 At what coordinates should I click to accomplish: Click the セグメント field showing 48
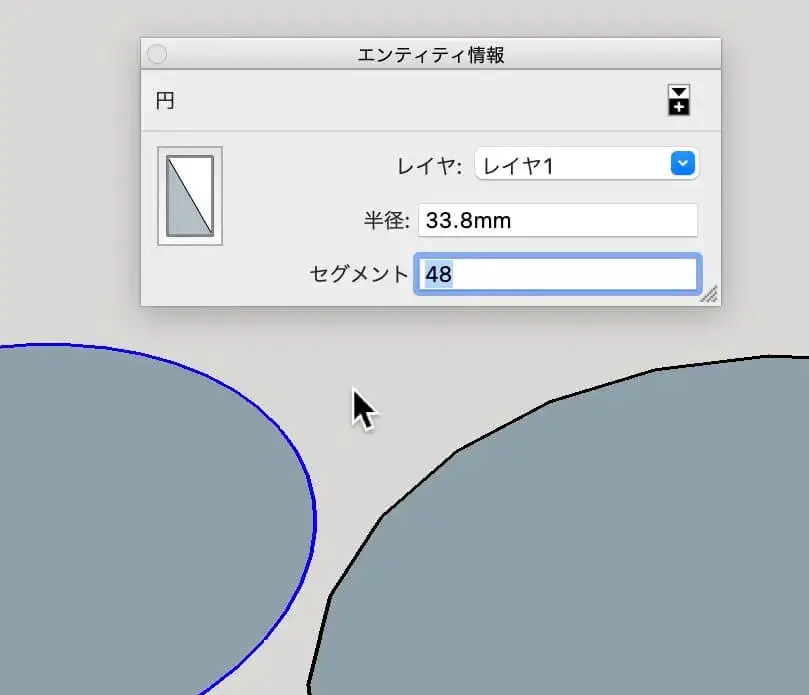click(x=557, y=274)
